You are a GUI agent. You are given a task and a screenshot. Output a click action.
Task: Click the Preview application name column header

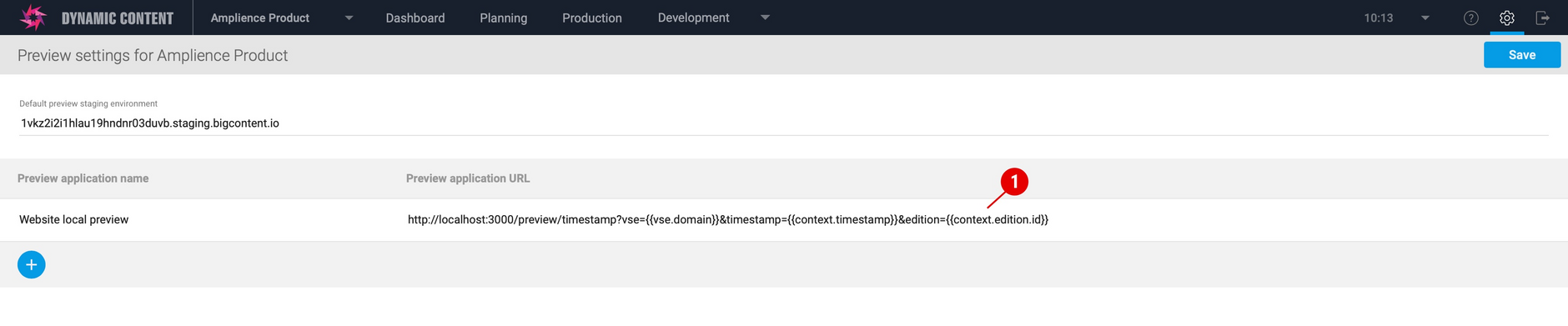point(83,178)
